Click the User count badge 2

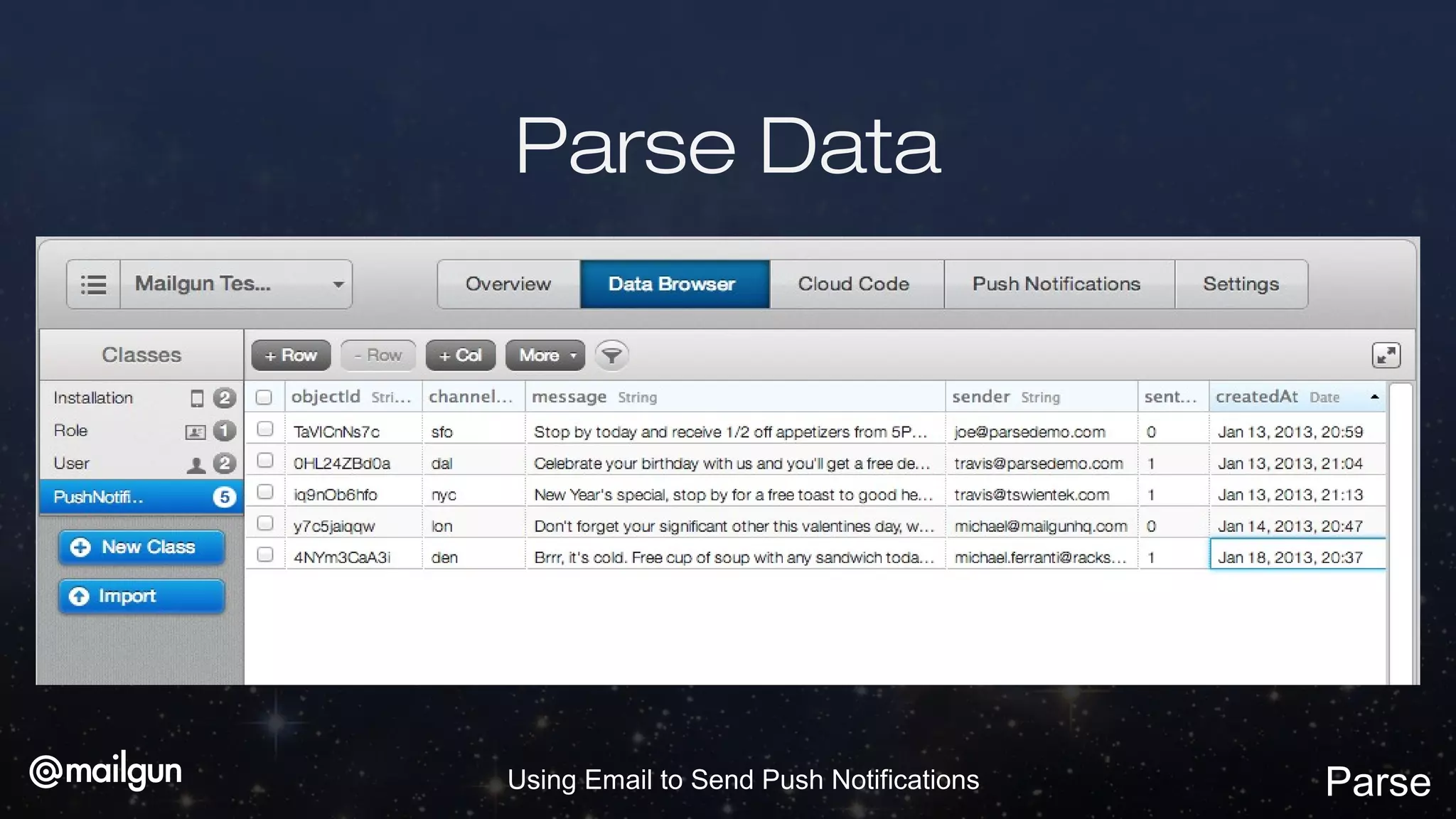pyautogui.click(x=225, y=463)
